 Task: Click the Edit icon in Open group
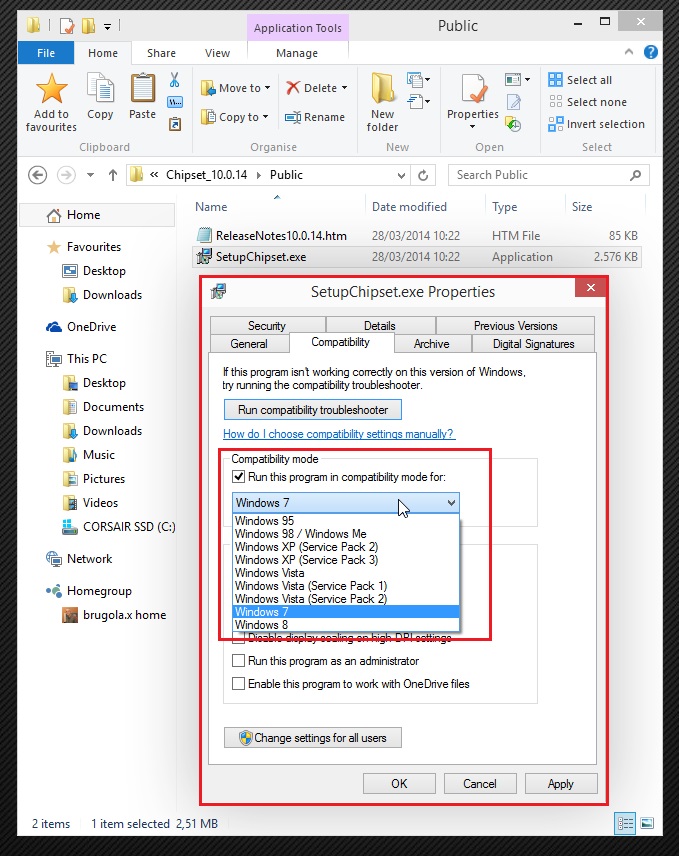(x=514, y=102)
